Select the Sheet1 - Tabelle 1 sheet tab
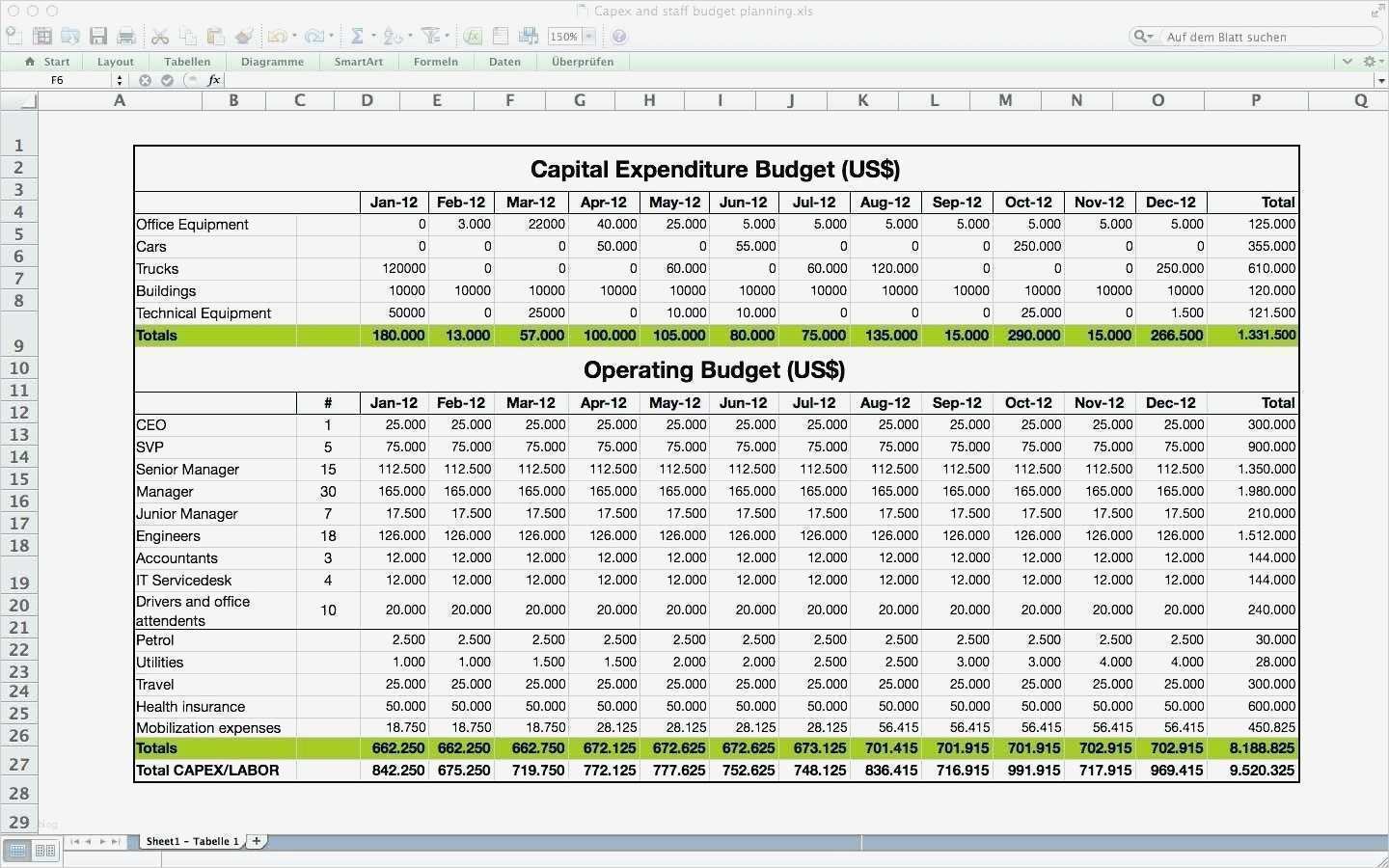This screenshot has height=868, width=1389. 192,841
